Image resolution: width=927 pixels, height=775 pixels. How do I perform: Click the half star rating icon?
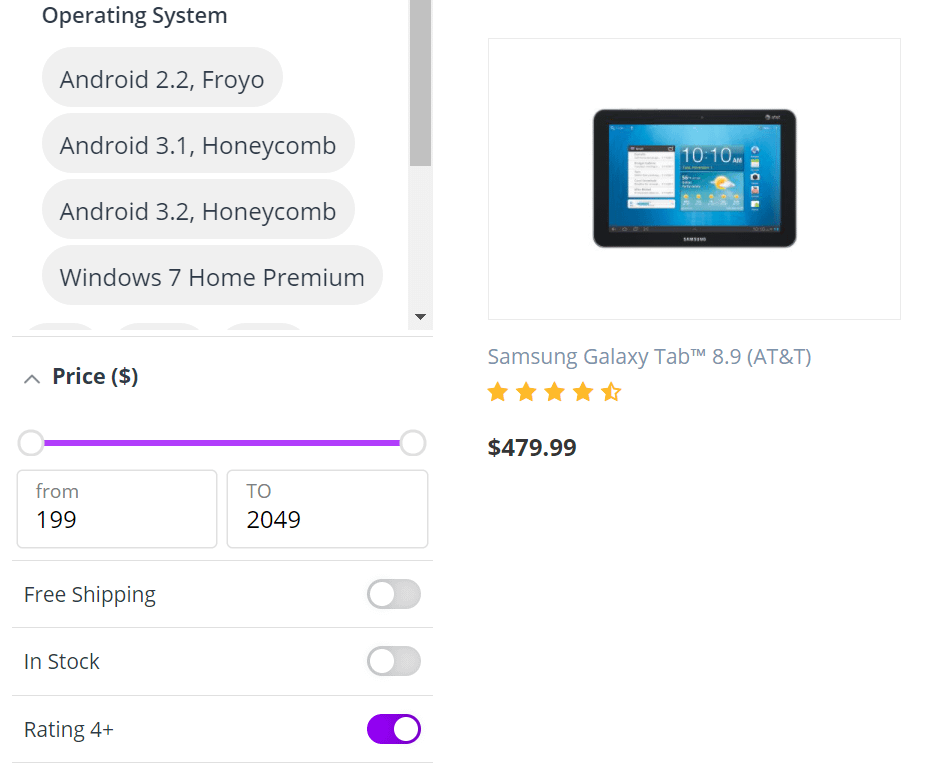tap(611, 392)
